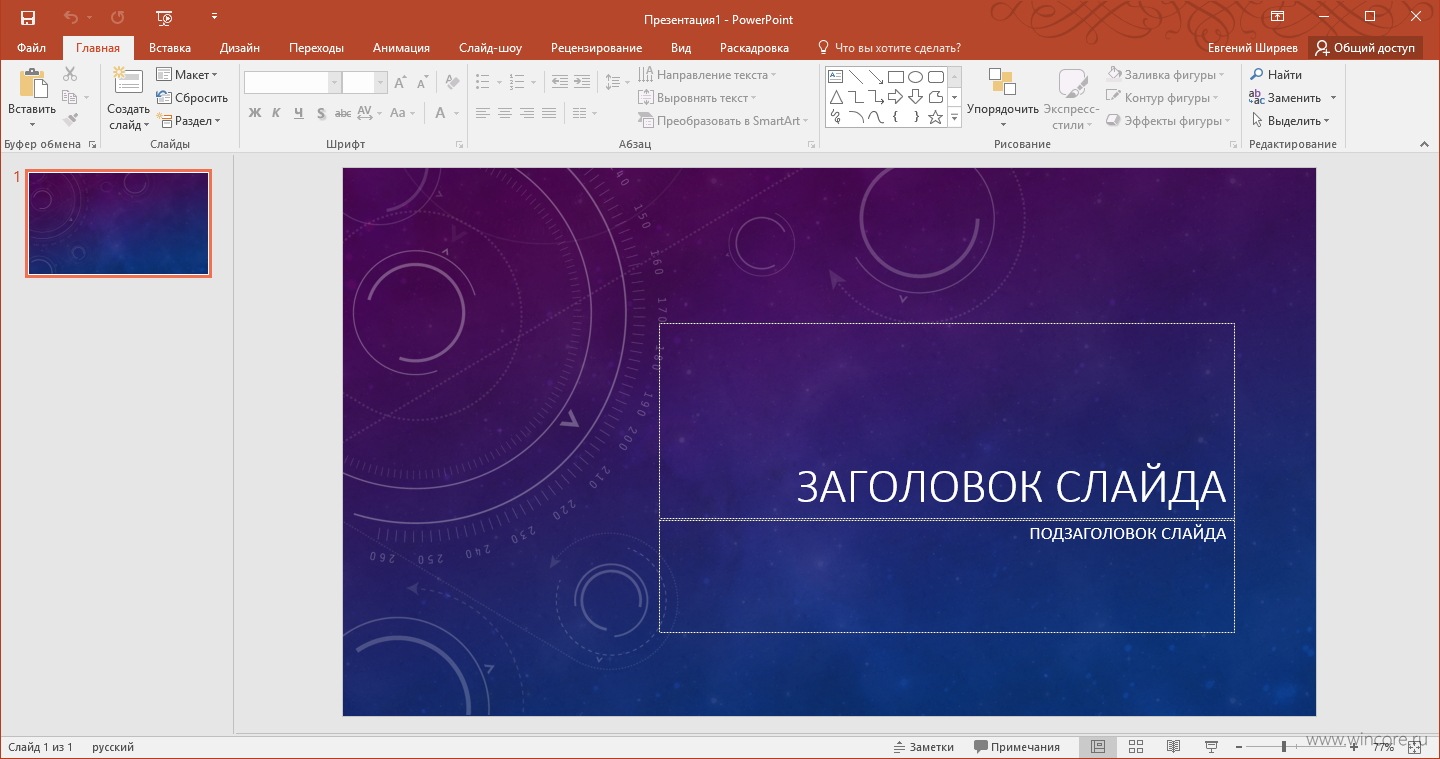Switch to the Анимация tab
Image resolution: width=1440 pixels, height=759 pixels.
(x=401, y=48)
